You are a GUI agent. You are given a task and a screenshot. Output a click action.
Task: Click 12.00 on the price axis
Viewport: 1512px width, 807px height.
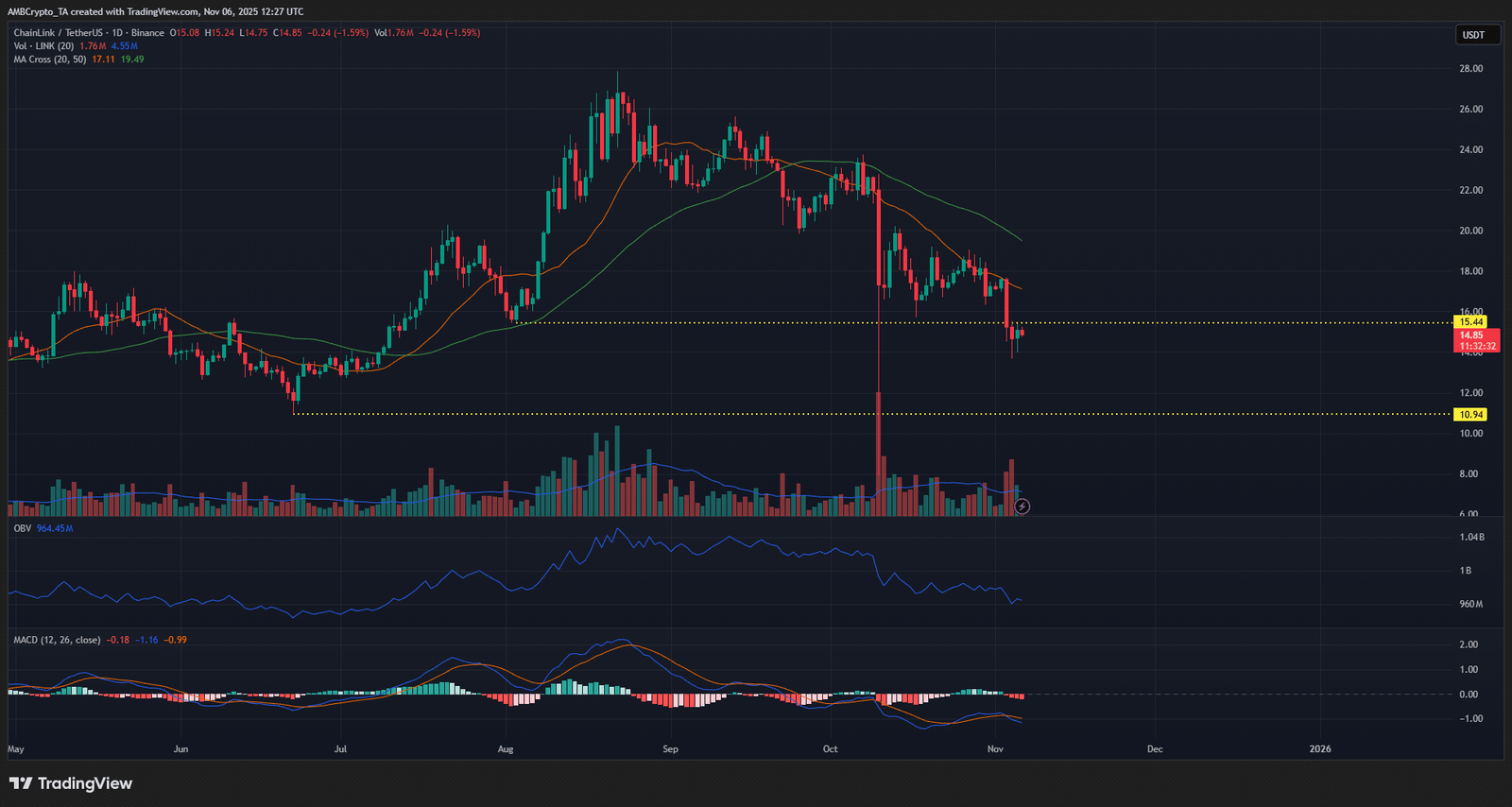click(x=1471, y=393)
